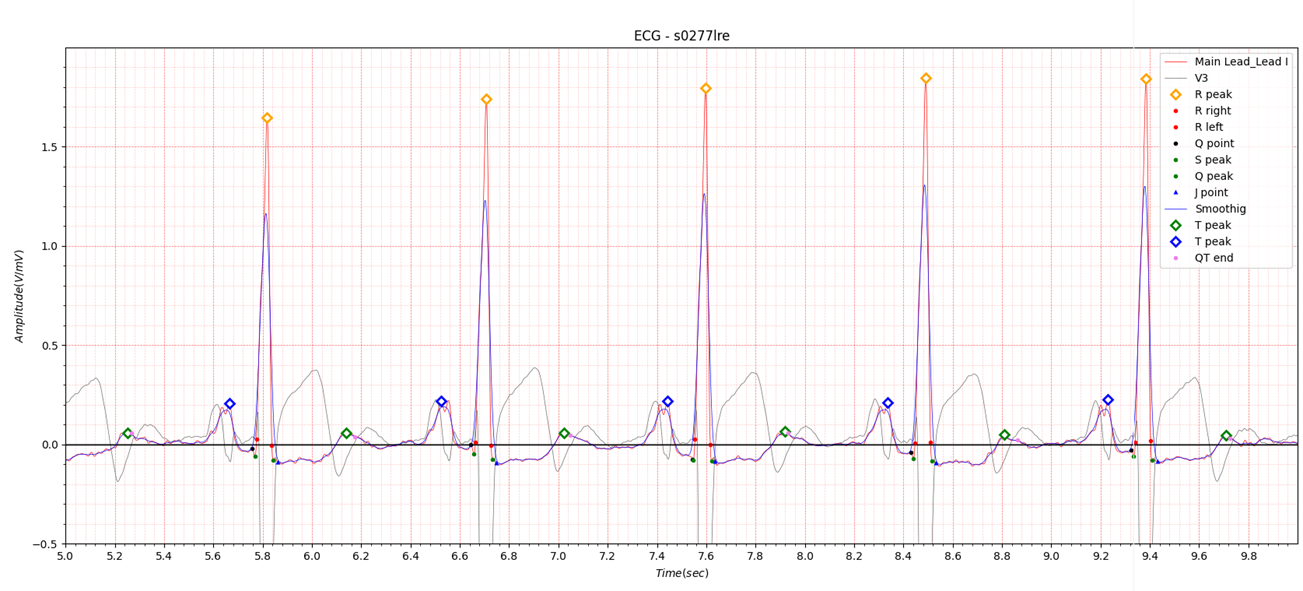Click the "1.0" y-axis tick label
Viewport: 1303px width, 591px height.
click(50, 246)
